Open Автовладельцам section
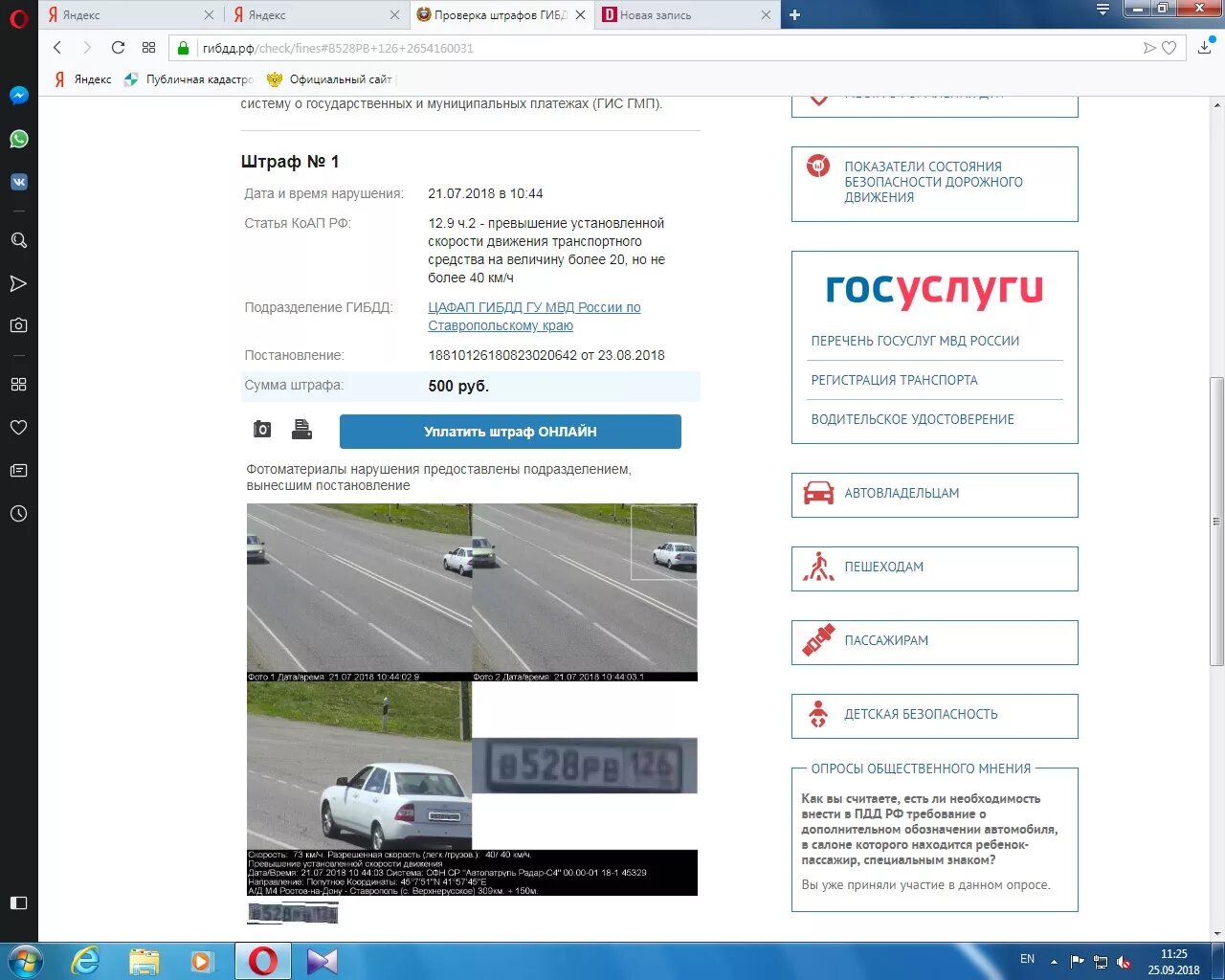The image size is (1225, 980). [x=934, y=495]
